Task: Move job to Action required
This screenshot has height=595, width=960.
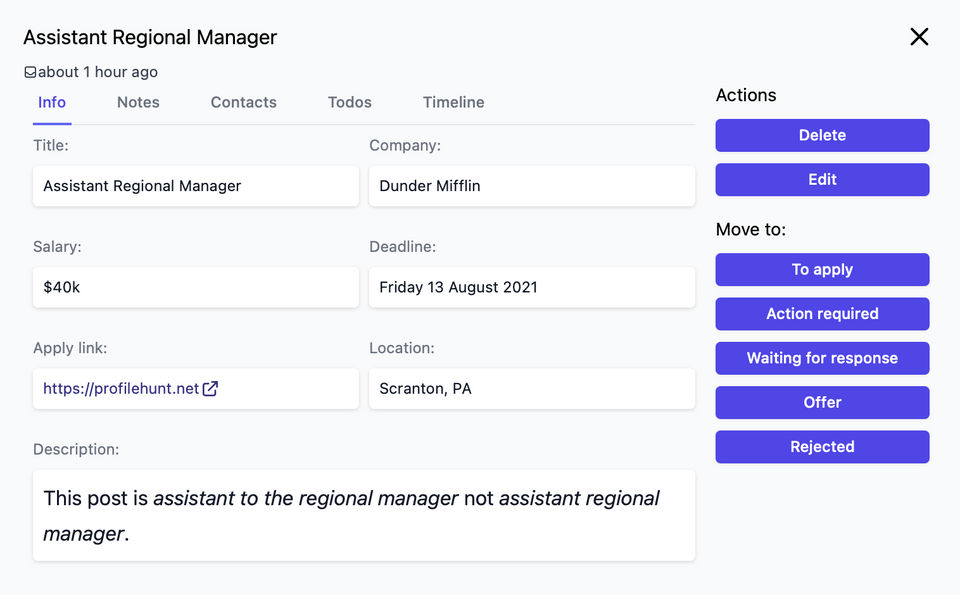Action: [x=822, y=313]
